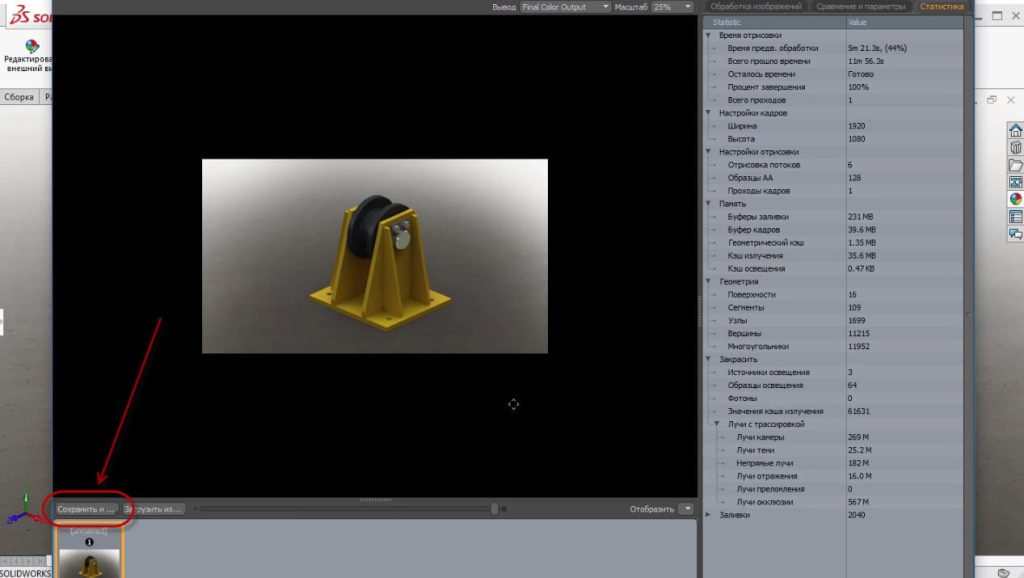Viewport: 1024px width, 578px height.
Task: Collapse the Геометрия tree group
Action: coord(708,281)
